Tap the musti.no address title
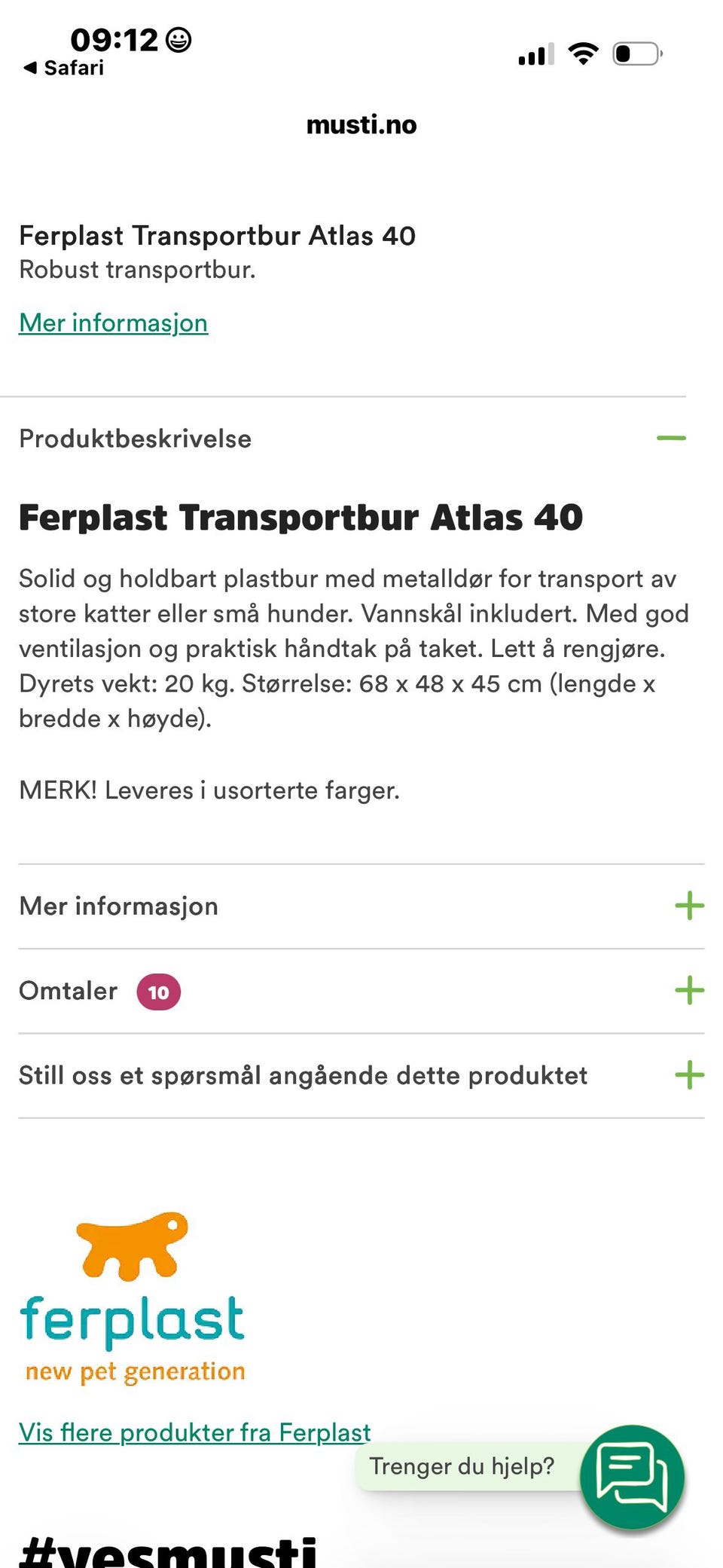This screenshot has width=723, height=1568. 361,124
